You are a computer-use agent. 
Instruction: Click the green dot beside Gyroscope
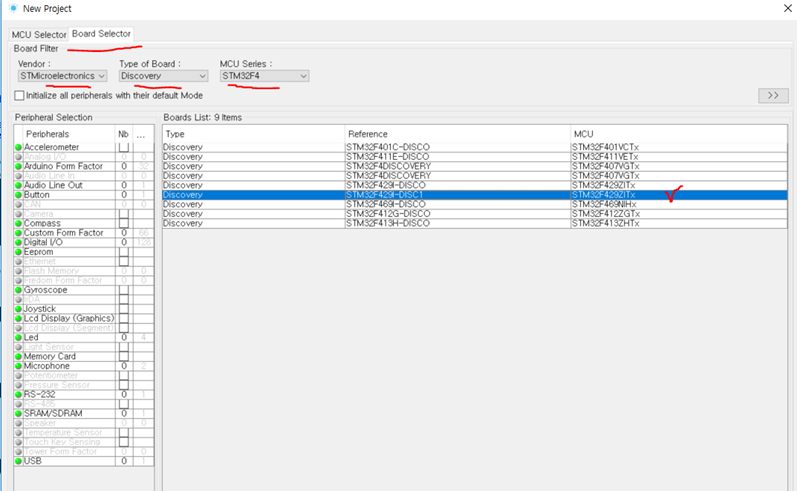pos(19,290)
